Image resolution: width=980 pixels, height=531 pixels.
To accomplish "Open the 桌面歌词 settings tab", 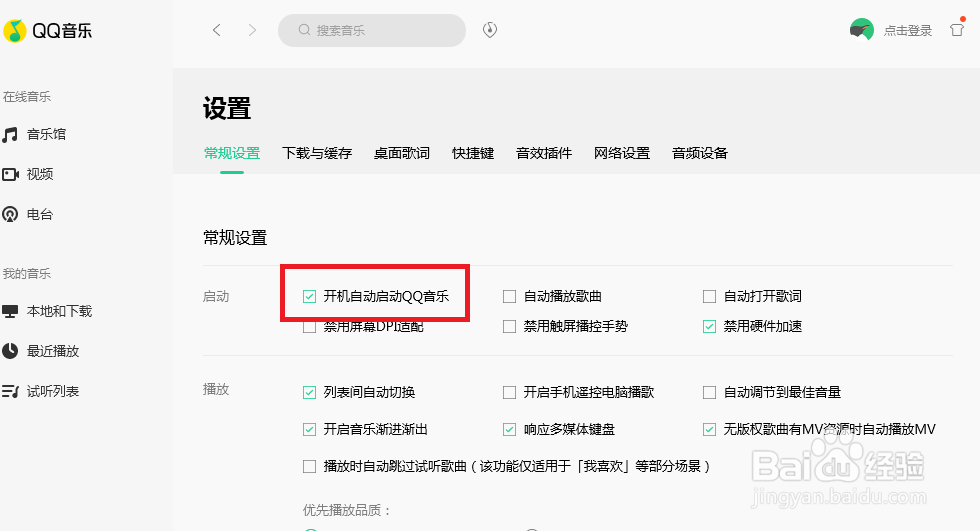I will 402,153.
